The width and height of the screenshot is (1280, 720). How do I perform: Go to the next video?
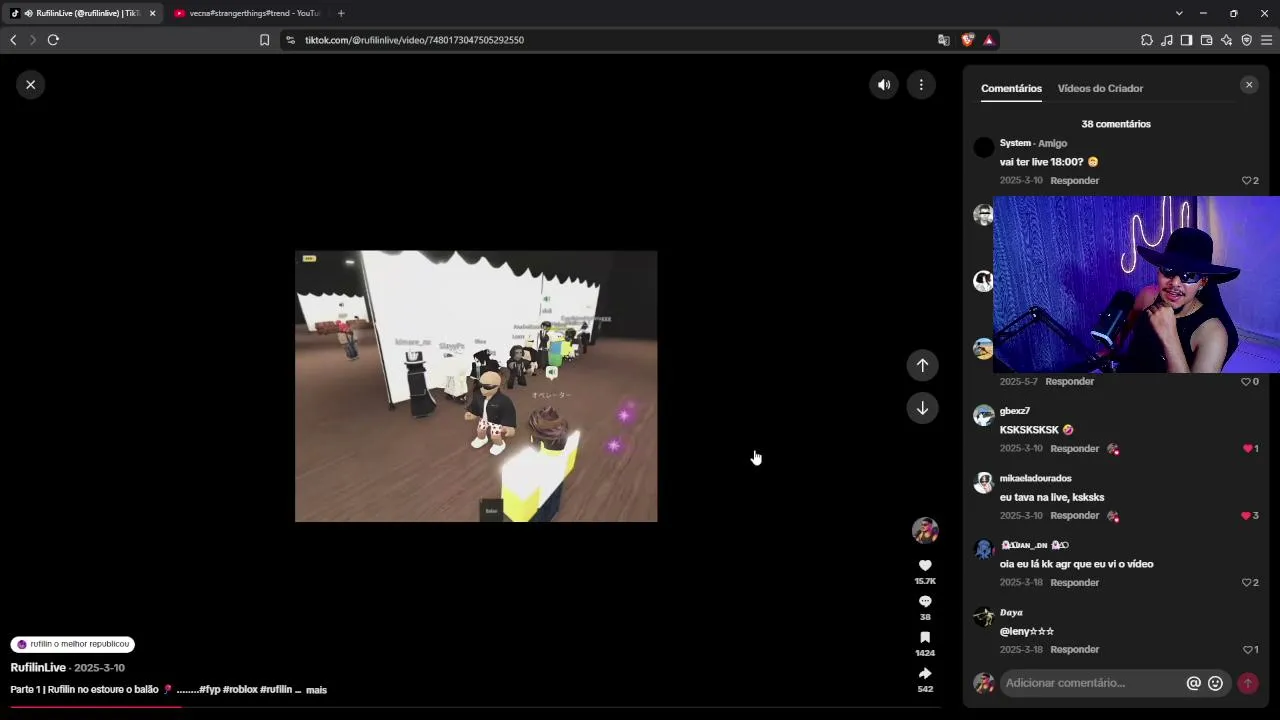(x=922, y=408)
